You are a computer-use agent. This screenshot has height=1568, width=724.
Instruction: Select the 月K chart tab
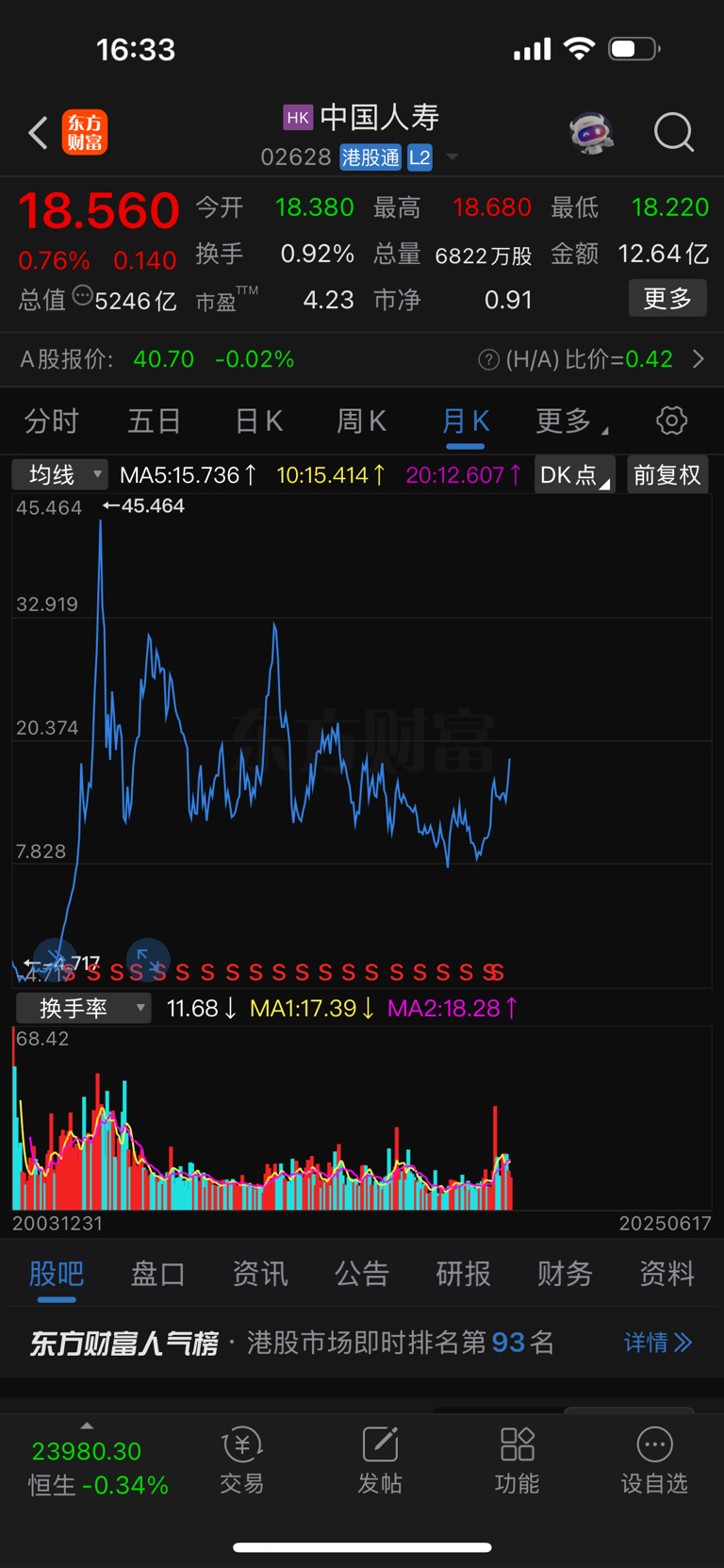coord(465,421)
